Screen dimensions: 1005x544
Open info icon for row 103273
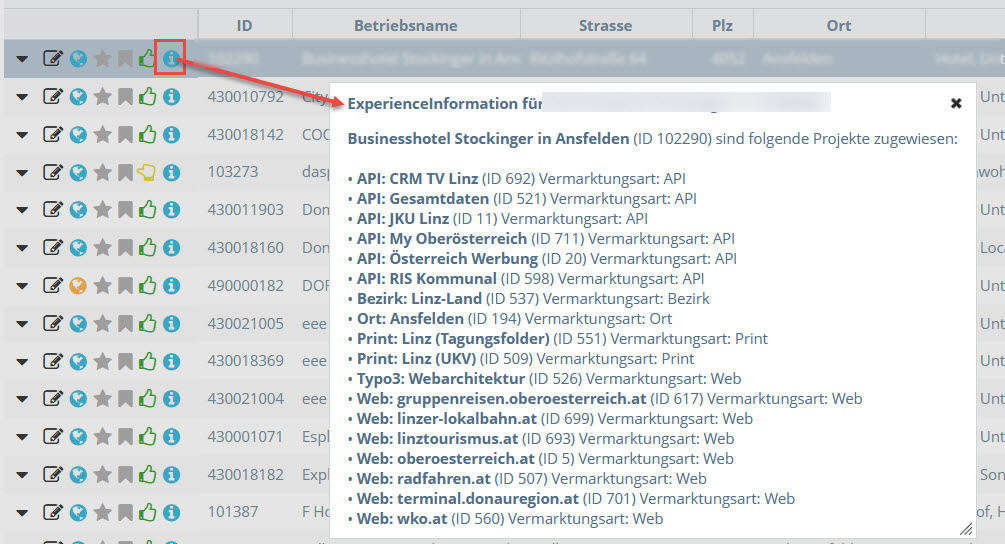pyautogui.click(x=171, y=172)
